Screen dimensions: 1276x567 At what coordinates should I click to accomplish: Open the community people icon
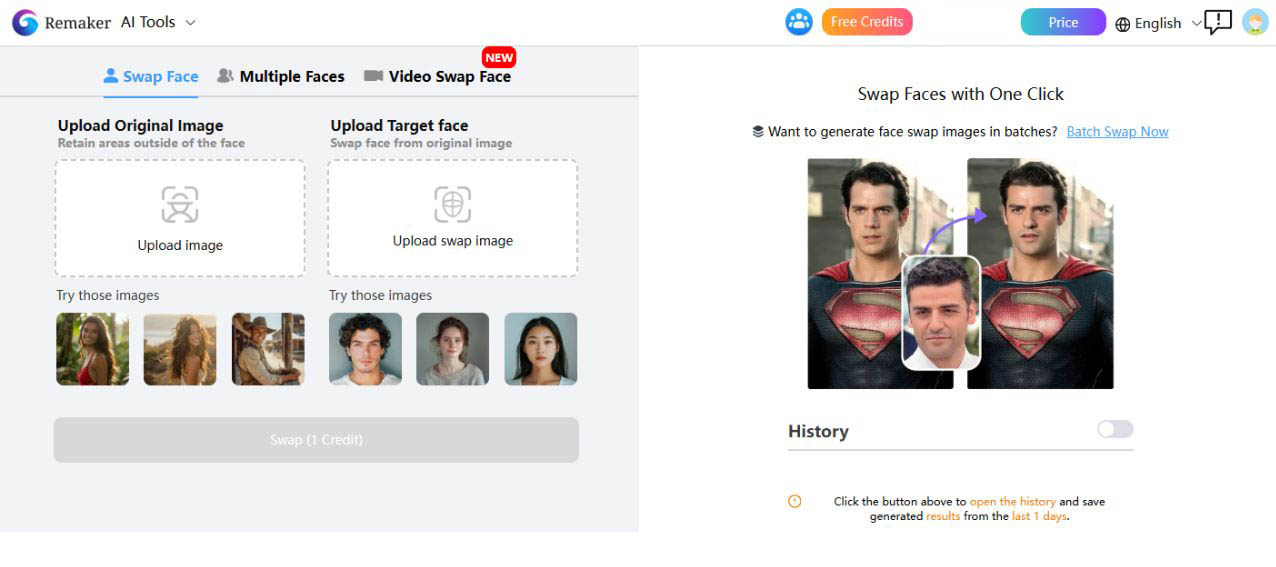[799, 22]
